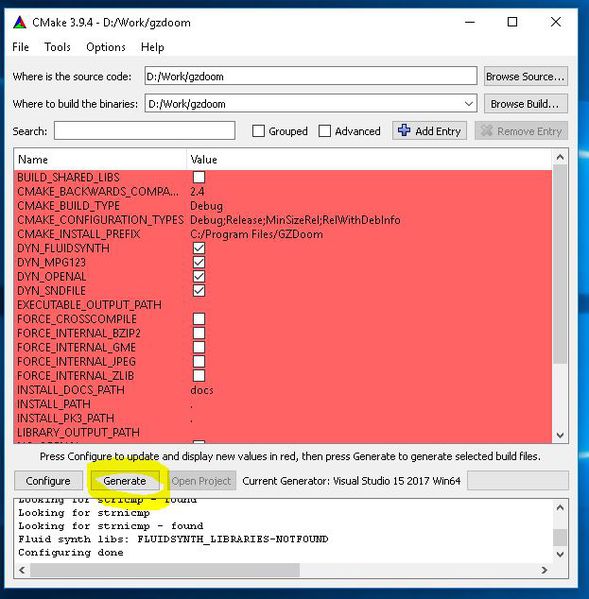Click the variables list scrollbar thumb

pos(560,264)
